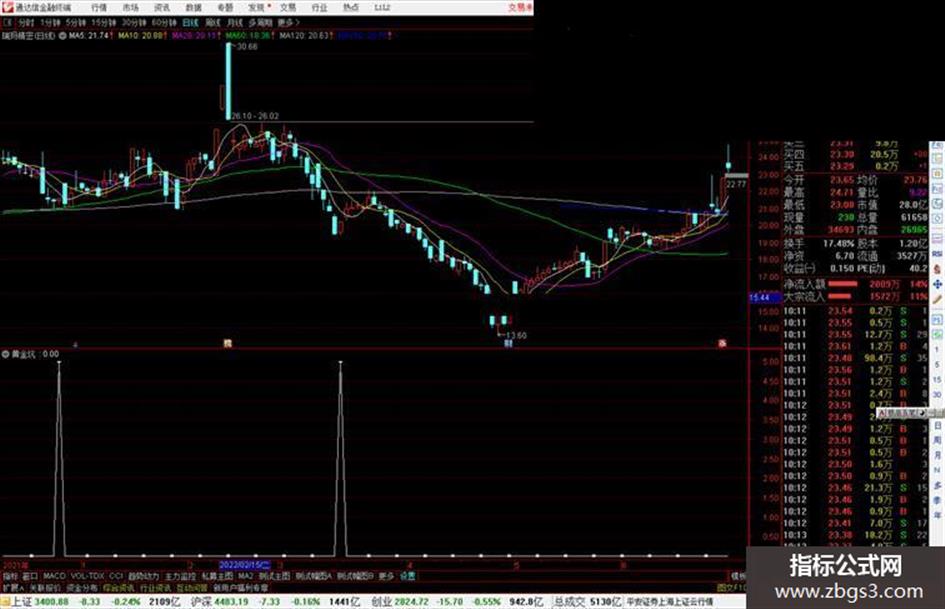Click the 模板 button at the bottom right
This screenshot has width=945, height=609.
coord(738,576)
